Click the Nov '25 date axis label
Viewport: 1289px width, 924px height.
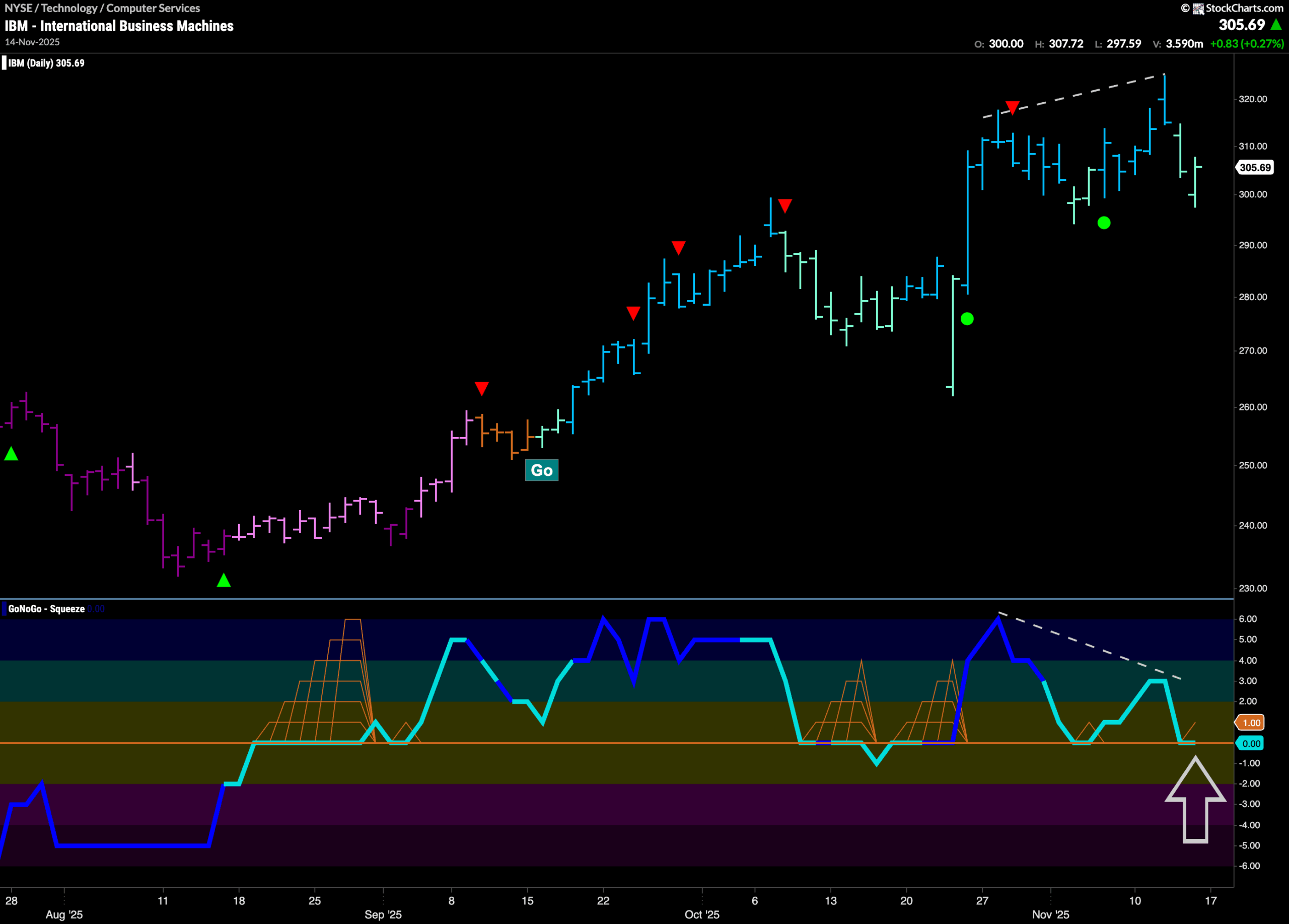[x=1051, y=914]
